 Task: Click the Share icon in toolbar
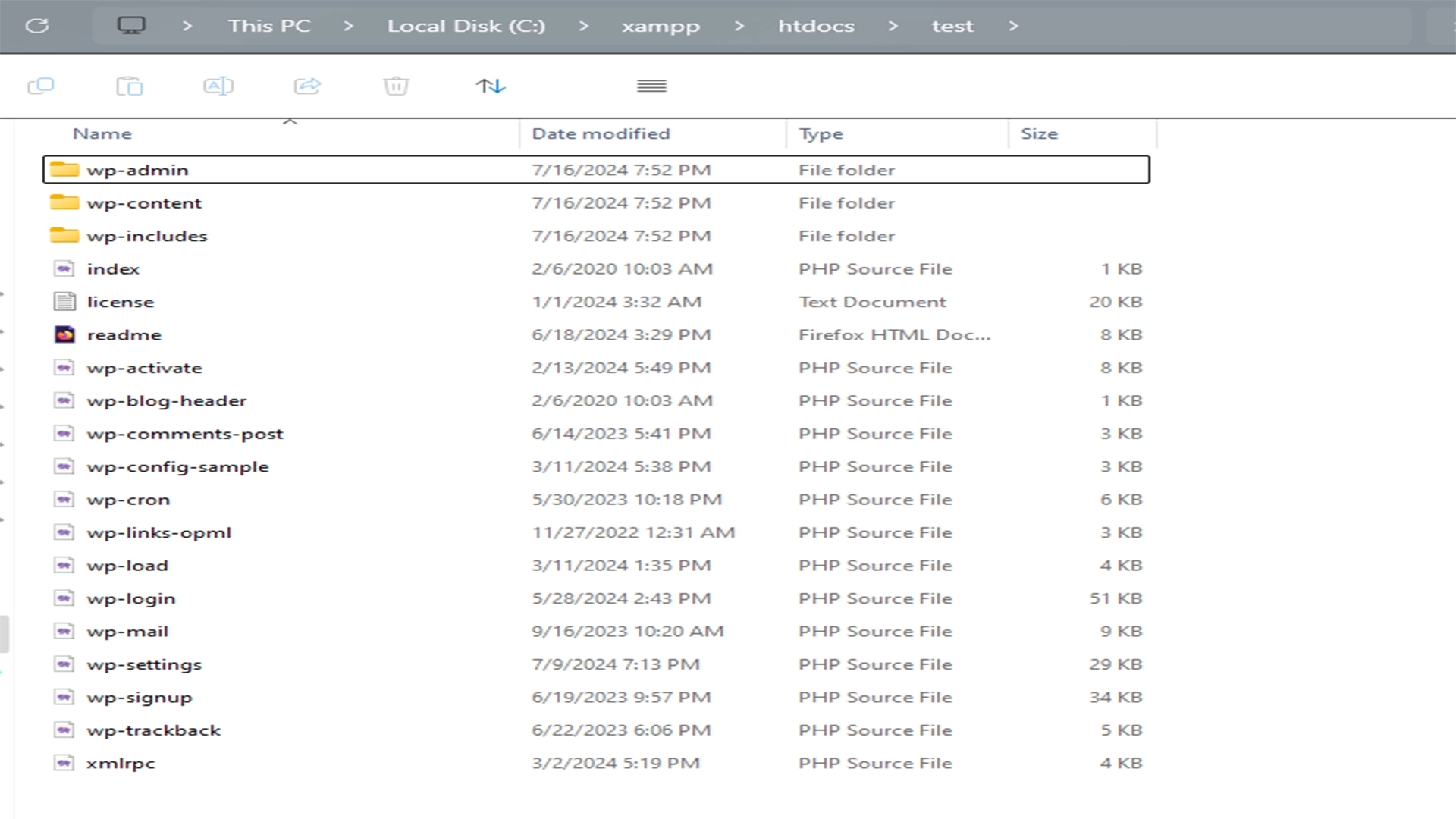pos(308,86)
